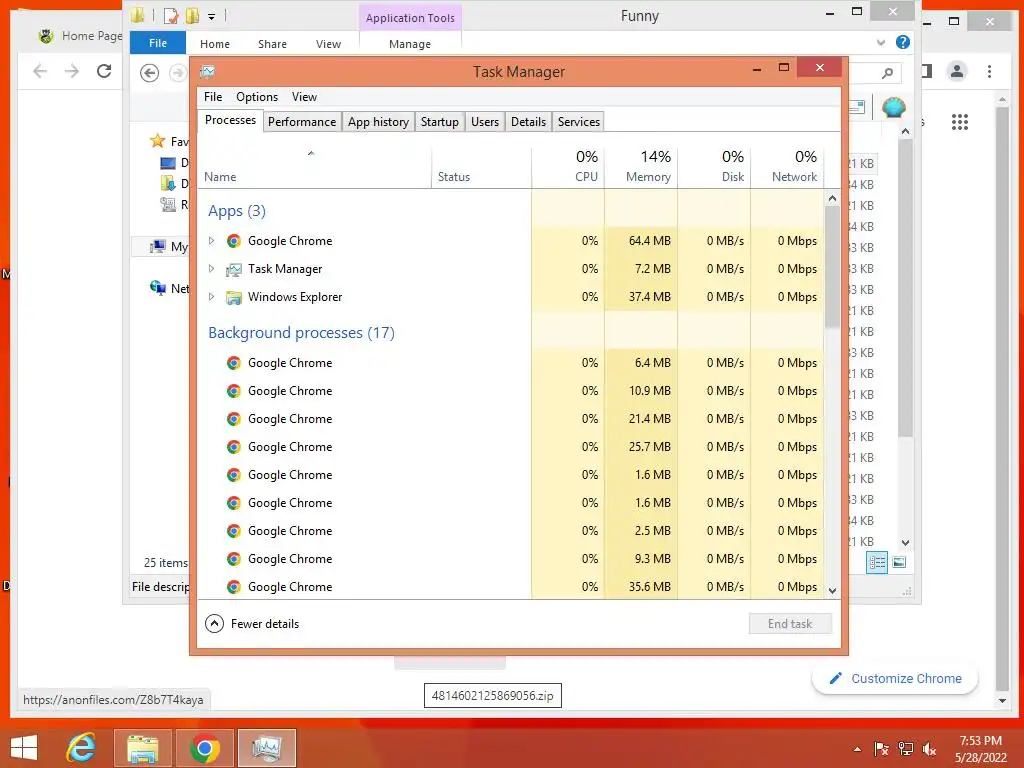
Task: Switch Explorer to large icons view
Action: pos(899,562)
